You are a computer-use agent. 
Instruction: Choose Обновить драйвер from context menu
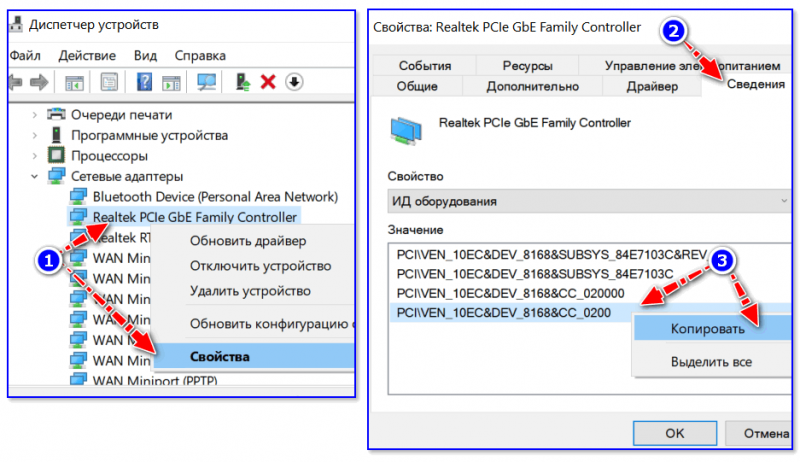[248, 241]
